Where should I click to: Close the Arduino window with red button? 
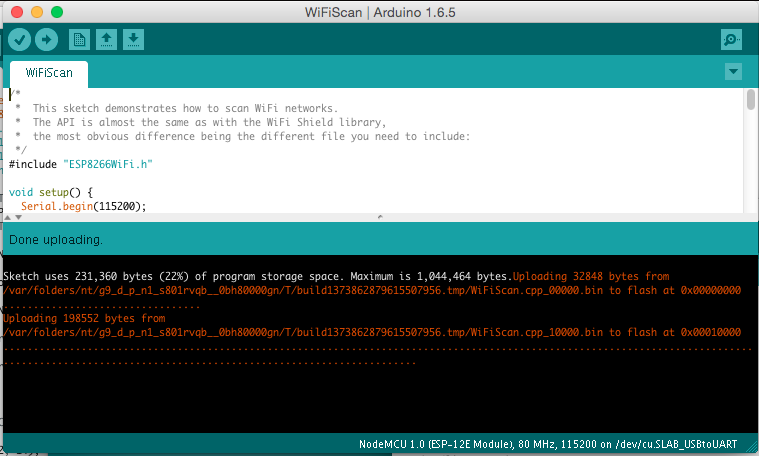(x=17, y=12)
